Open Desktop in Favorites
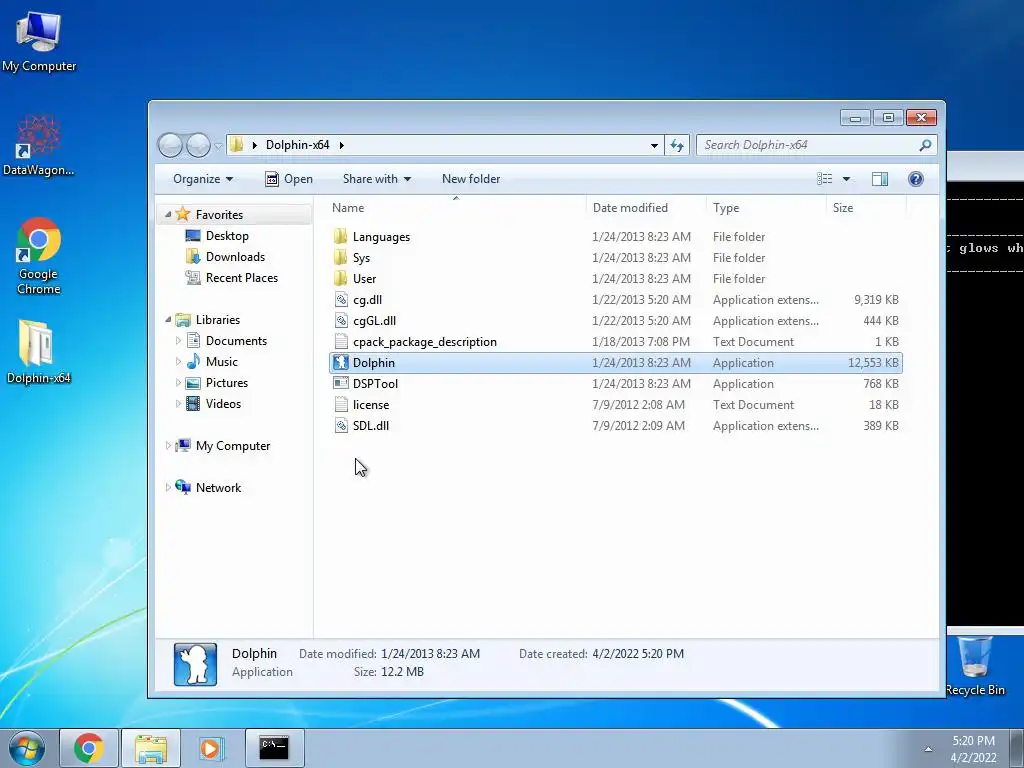 tap(227, 236)
